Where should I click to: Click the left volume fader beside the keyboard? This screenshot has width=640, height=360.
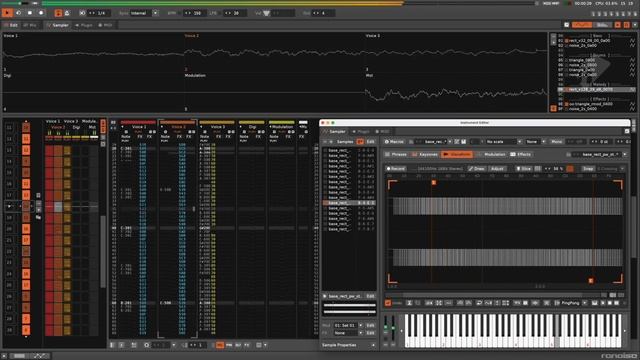pos(386,328)
